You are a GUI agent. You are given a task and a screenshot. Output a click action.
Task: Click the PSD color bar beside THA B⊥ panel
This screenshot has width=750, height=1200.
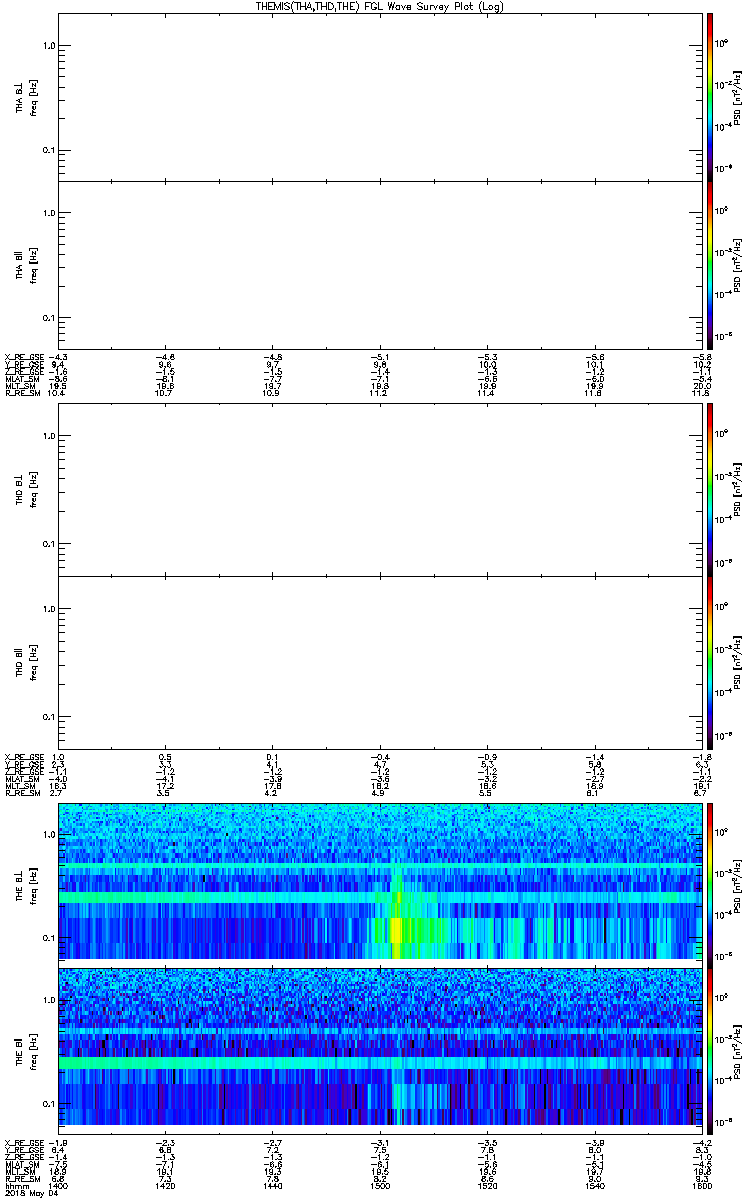pos(710,96)
